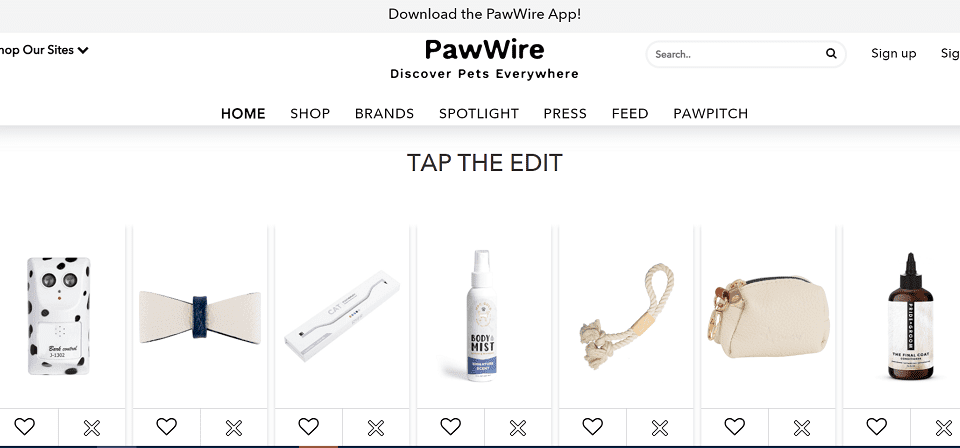Viewport: 960px width, 448px height.
Task: Dismiss the bow tie product
Action: tap(234, 428)
